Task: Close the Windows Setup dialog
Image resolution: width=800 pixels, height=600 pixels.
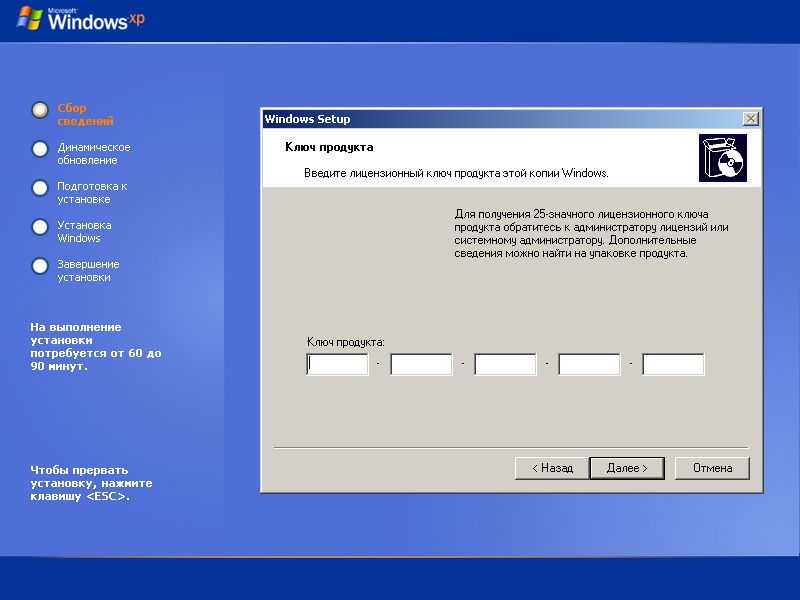Action: pyautogui.click(x=750, y=119)
